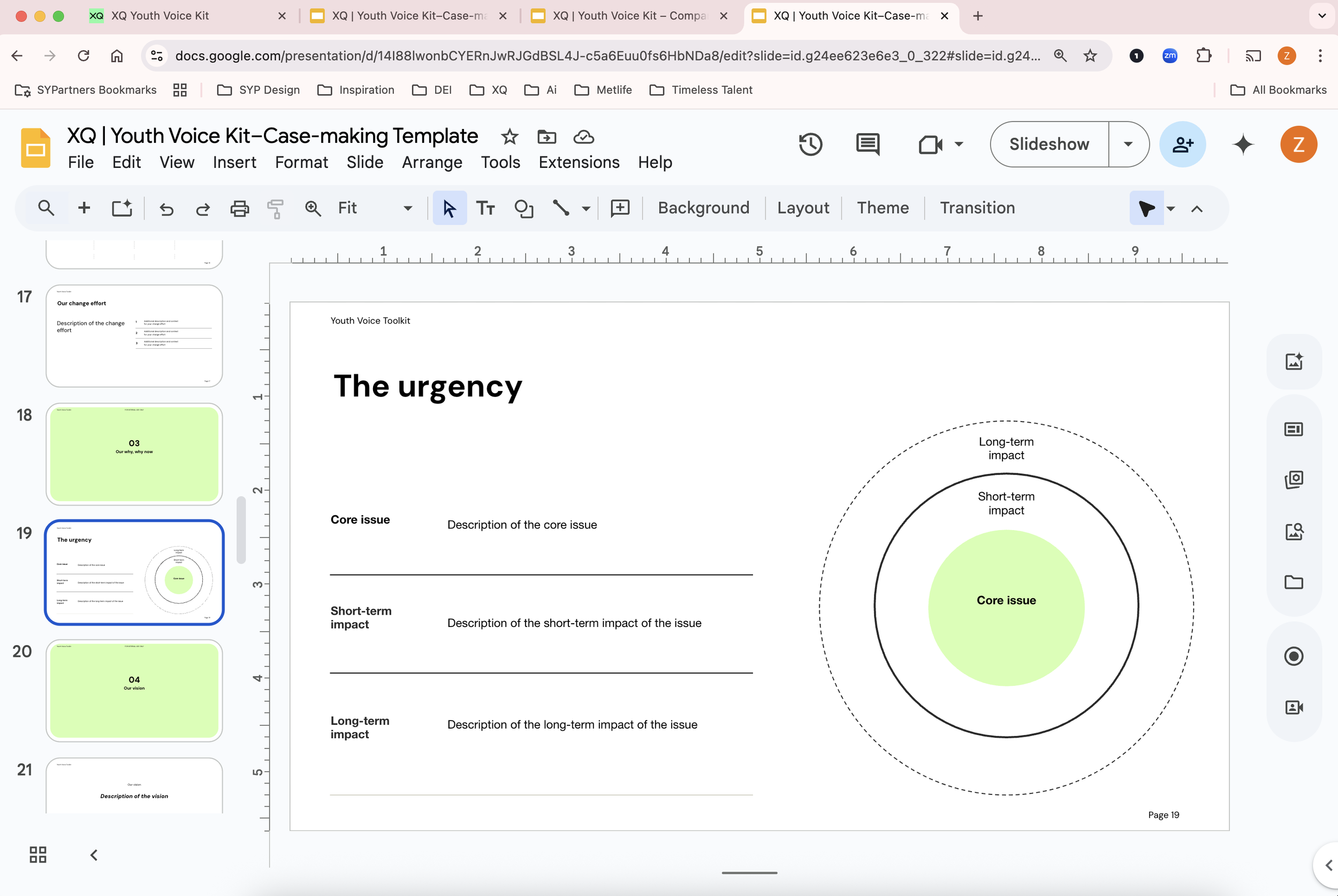Click the Background button
This screenshot has width=1338, height=896.
(x=703, y=208)
